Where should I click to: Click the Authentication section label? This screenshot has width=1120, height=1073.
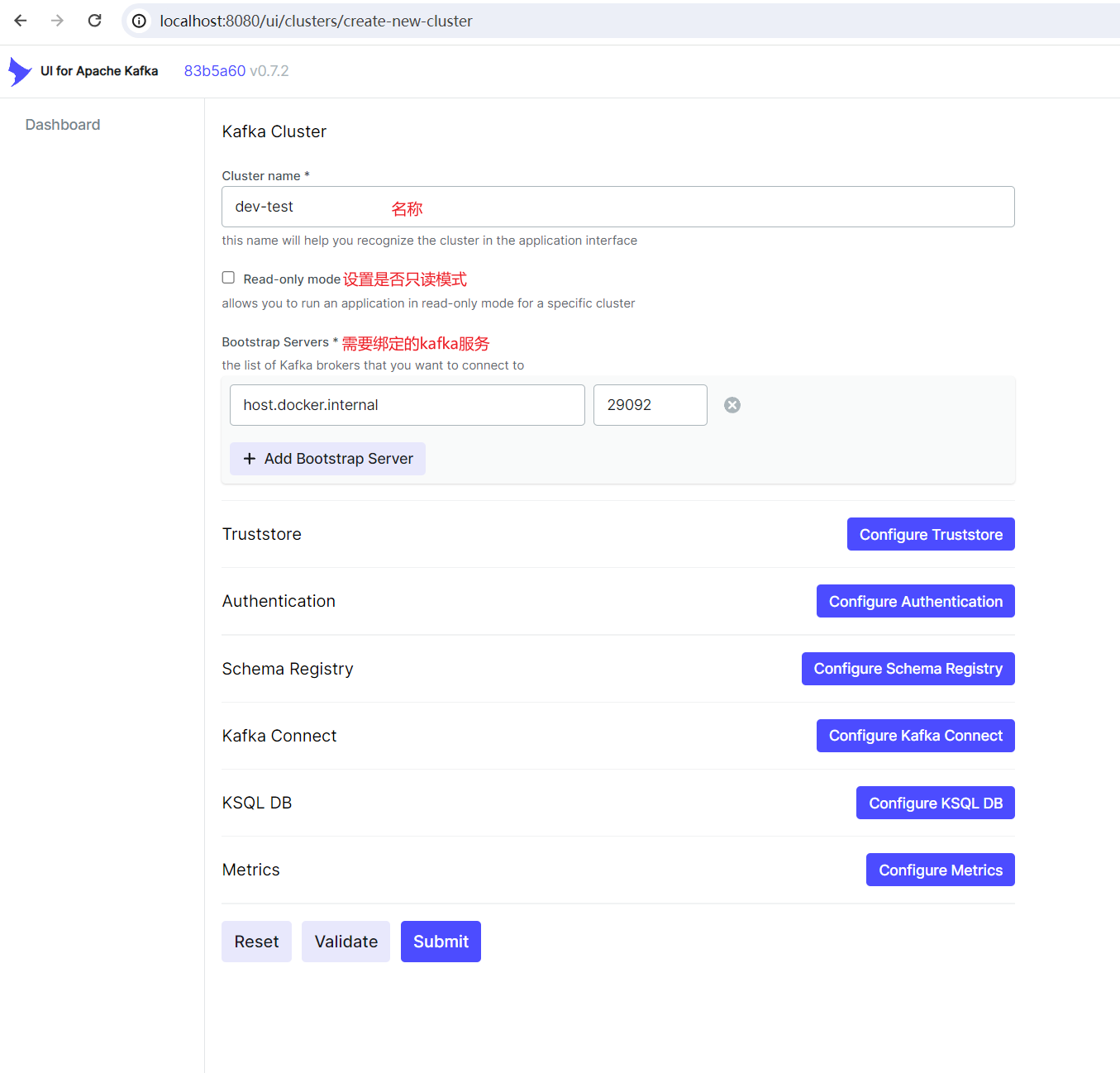[279, 601]
